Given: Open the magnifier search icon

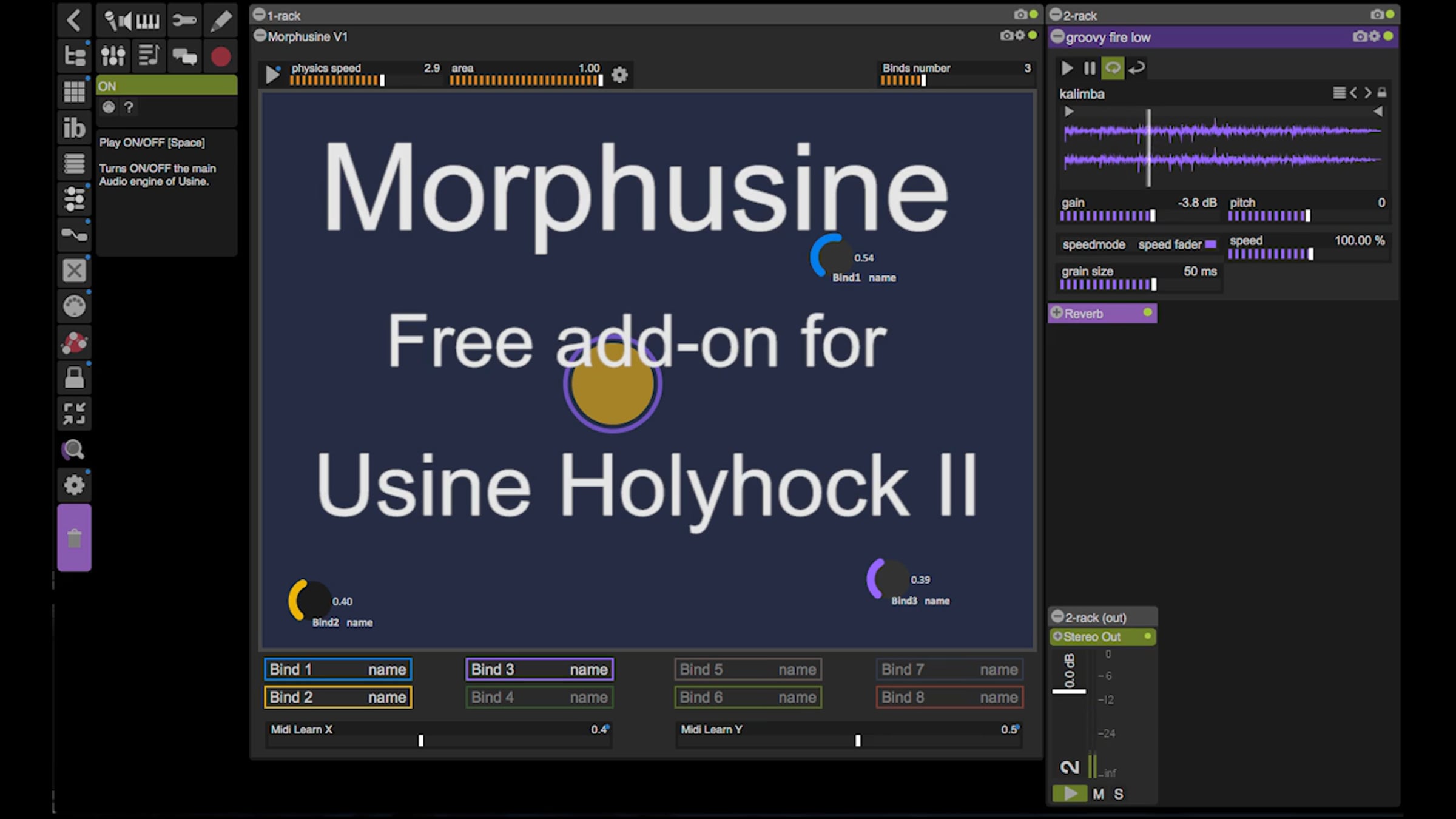Looking at the screenshot, I should point(74,450).
